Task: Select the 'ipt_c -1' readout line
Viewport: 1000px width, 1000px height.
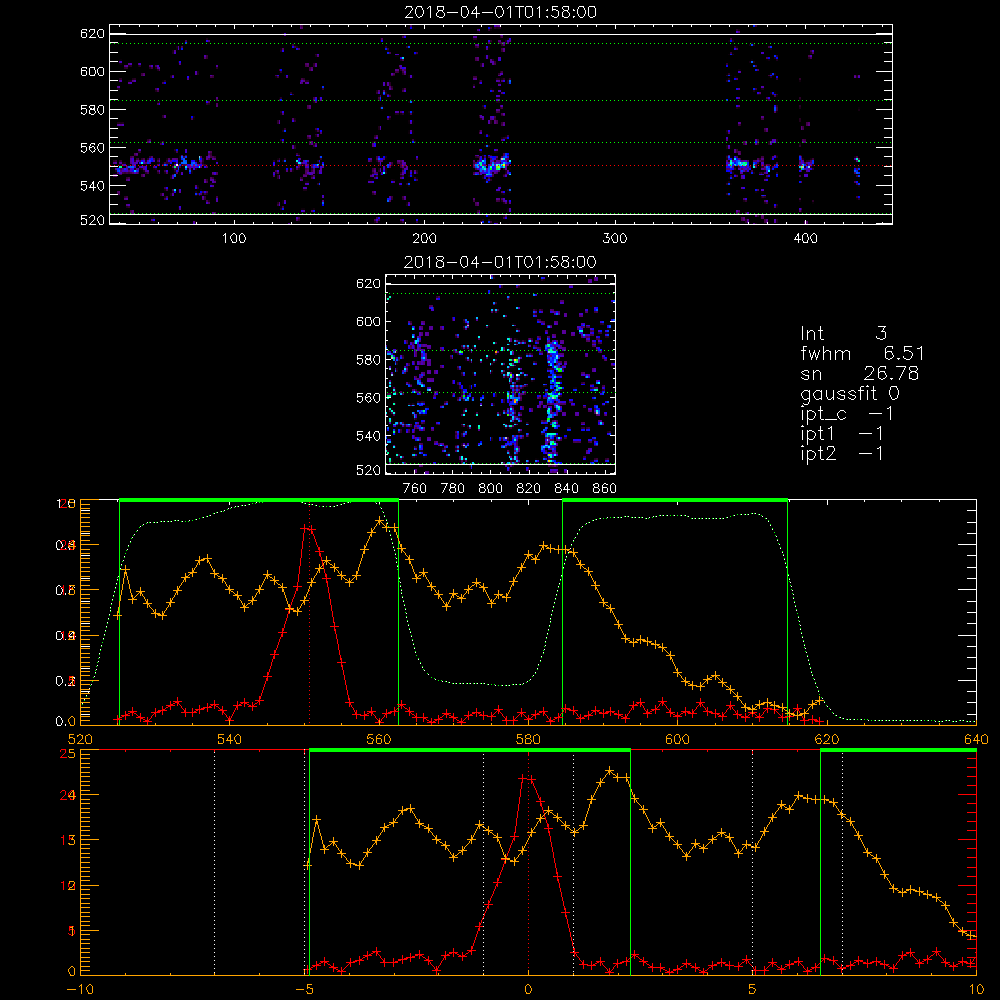Action: coord(847,414)
